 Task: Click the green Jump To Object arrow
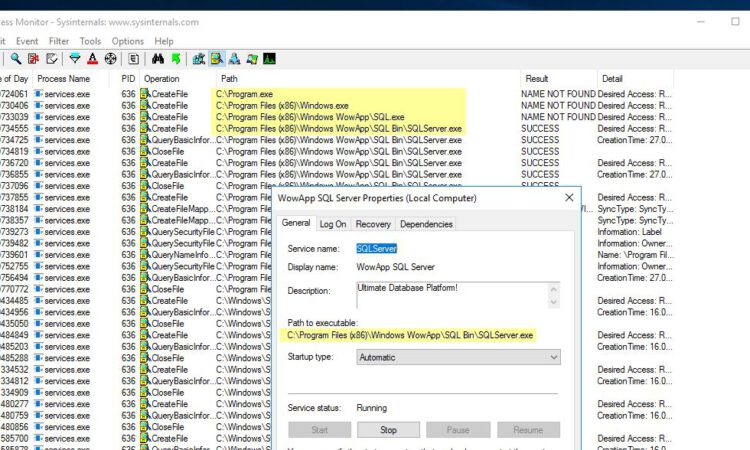pos(176,59)
